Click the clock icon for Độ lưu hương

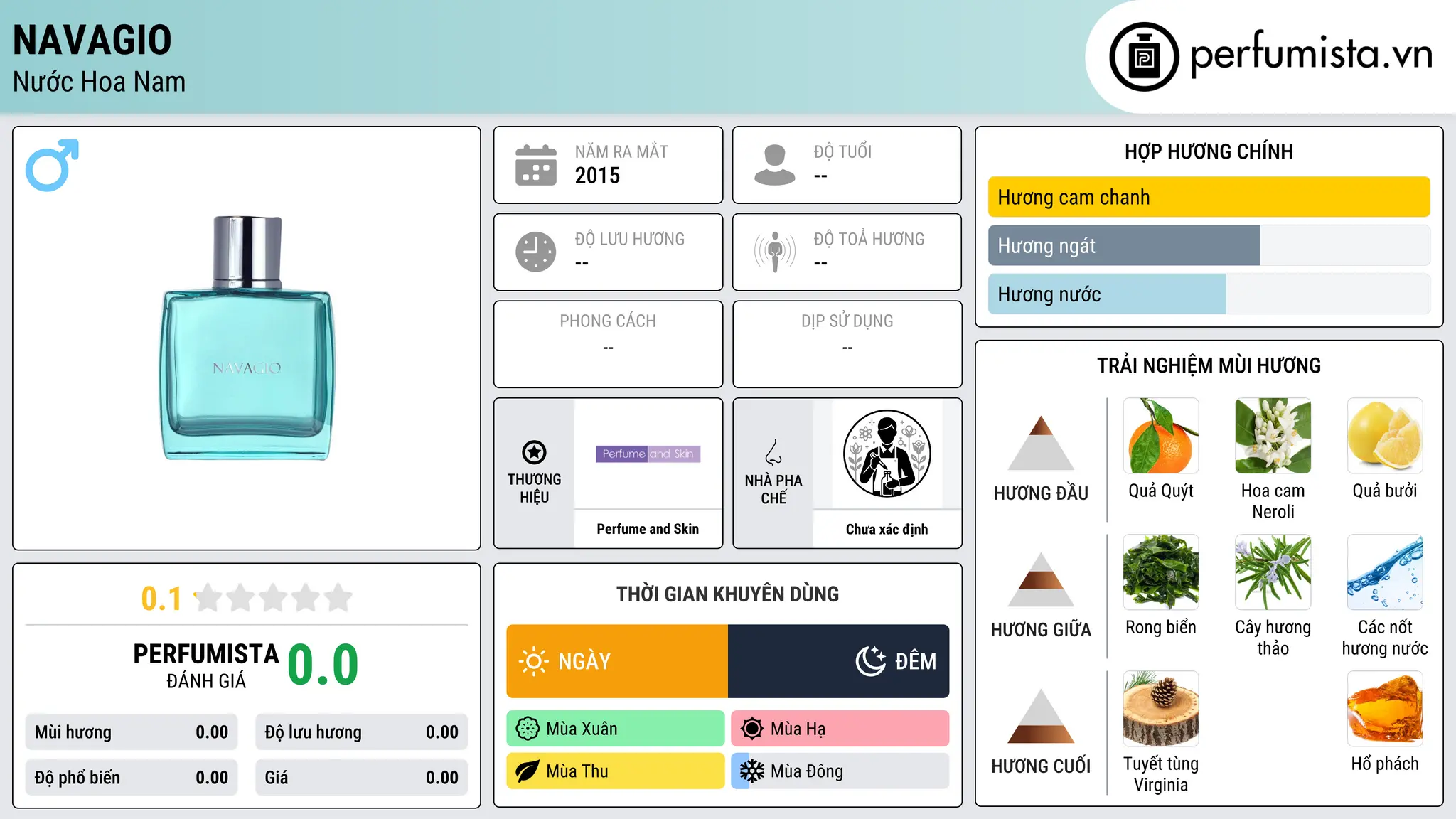tap(536, 252)
